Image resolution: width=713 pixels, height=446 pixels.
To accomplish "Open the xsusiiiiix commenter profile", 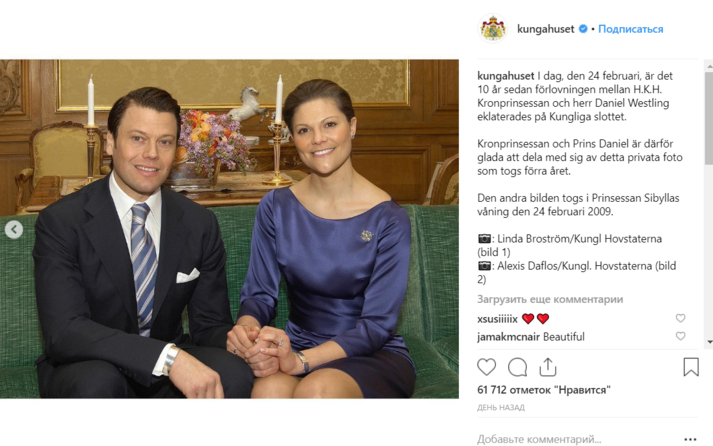I will coord(497,319).
